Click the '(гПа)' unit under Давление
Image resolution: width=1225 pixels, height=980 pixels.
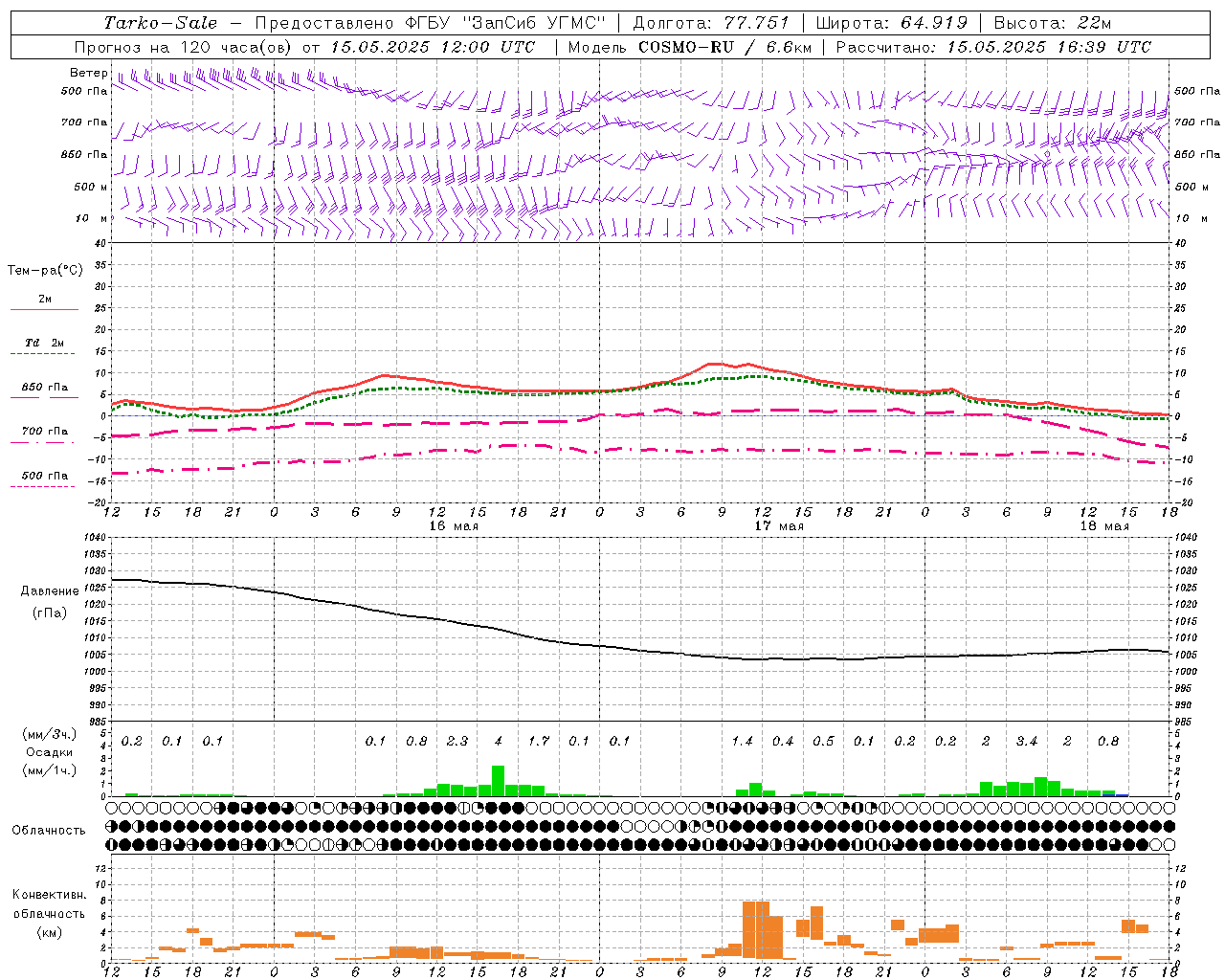click(48, 613)
